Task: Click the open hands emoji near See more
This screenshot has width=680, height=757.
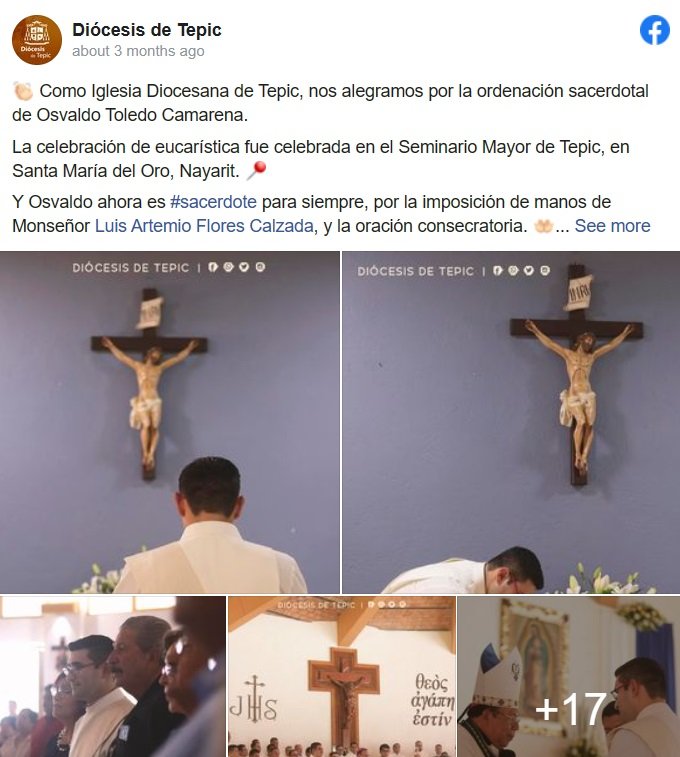Action: pos(543,225)
